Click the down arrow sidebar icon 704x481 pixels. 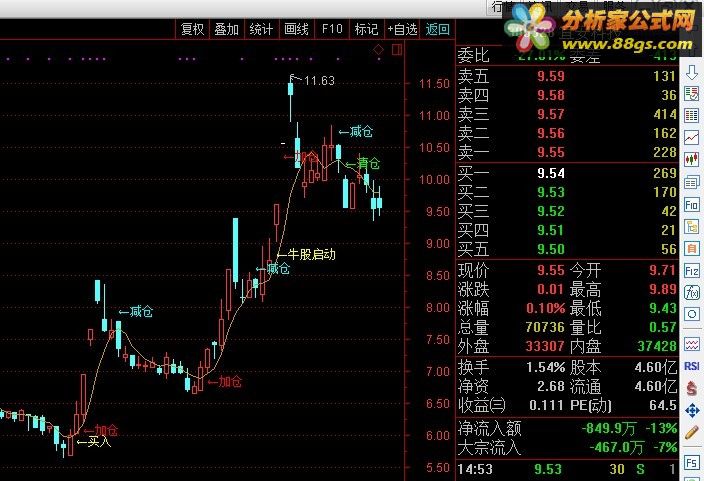[691, 73]
